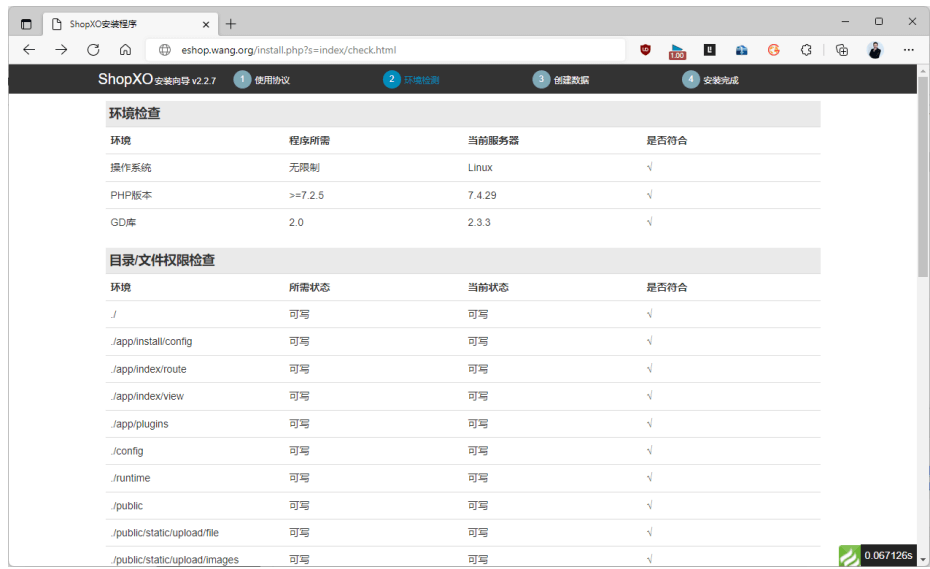930x569 pixels.
Task: Open browser Settings and more menu
Action: (909, 50)
